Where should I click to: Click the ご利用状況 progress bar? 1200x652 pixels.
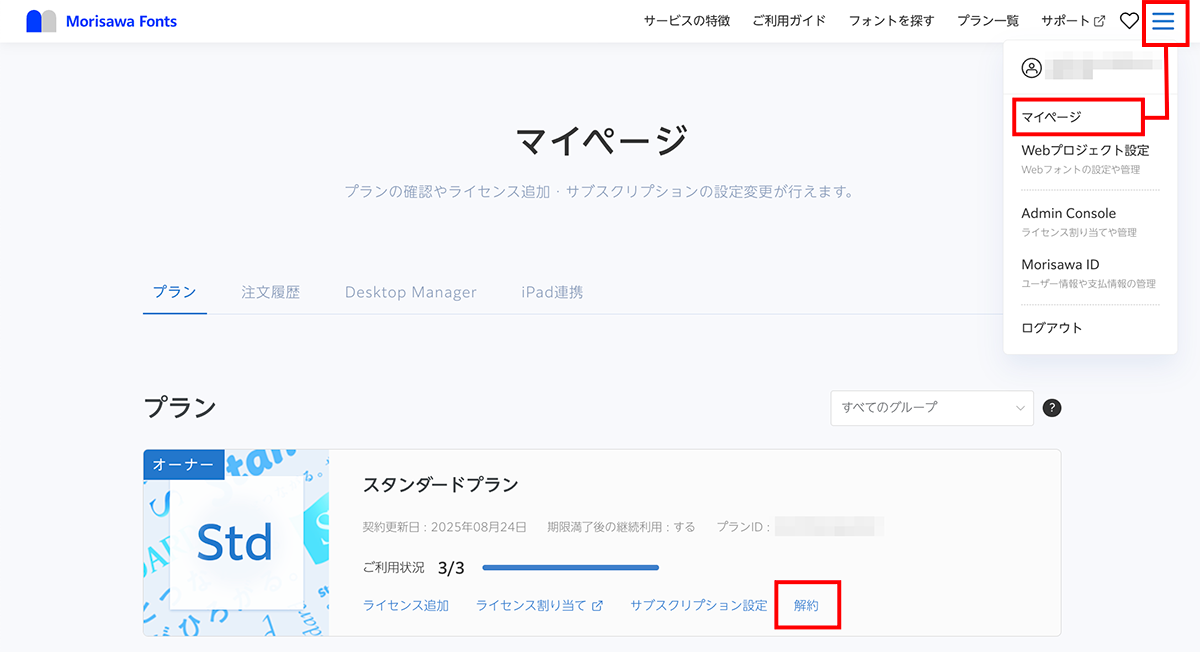(571, 568)
